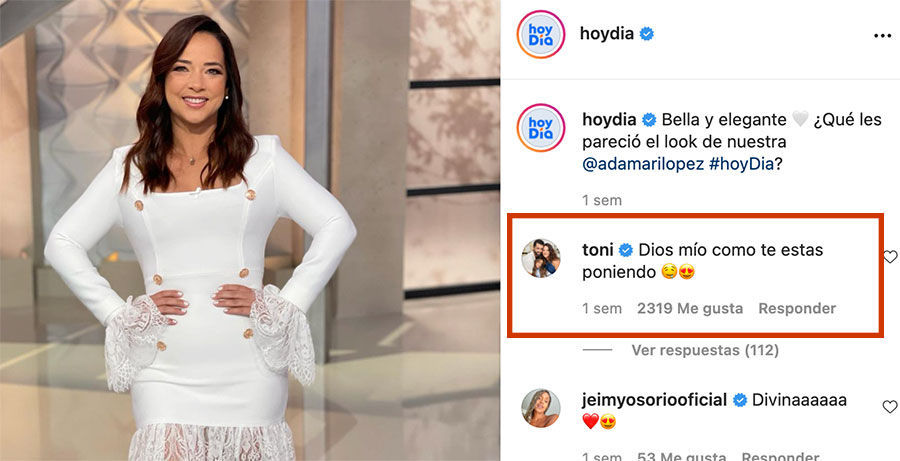Click the post photo of woman in white dress
Viewport: 900px width, 461px height.
click(250, 230)
